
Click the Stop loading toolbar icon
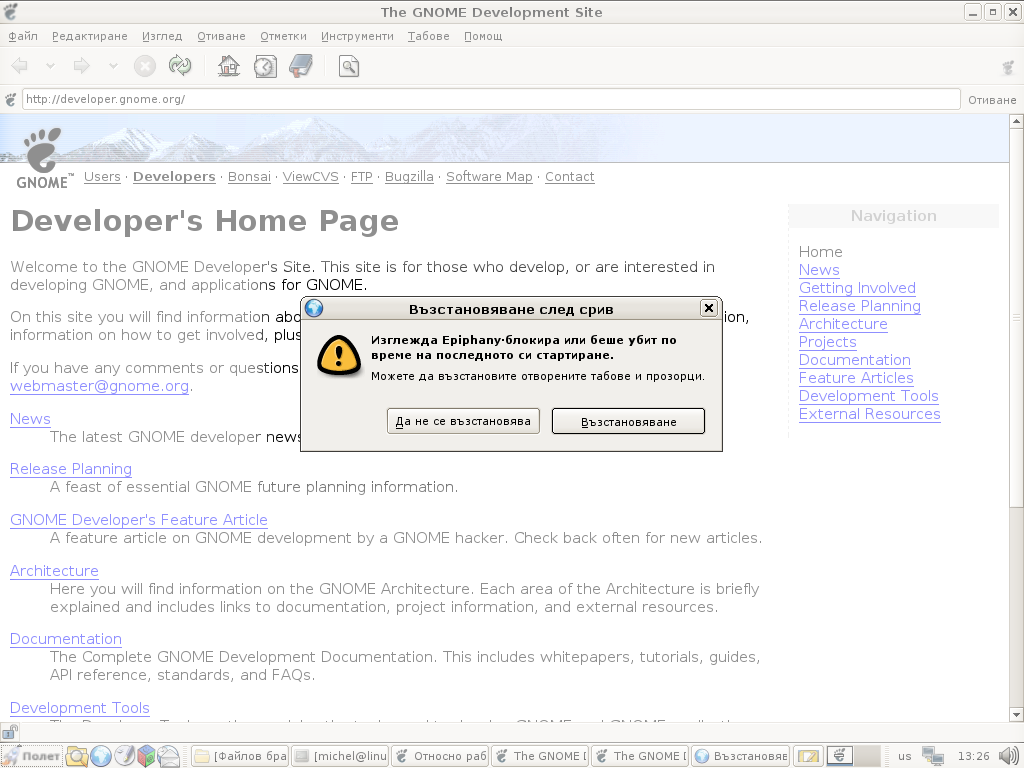tap(145, 66)
